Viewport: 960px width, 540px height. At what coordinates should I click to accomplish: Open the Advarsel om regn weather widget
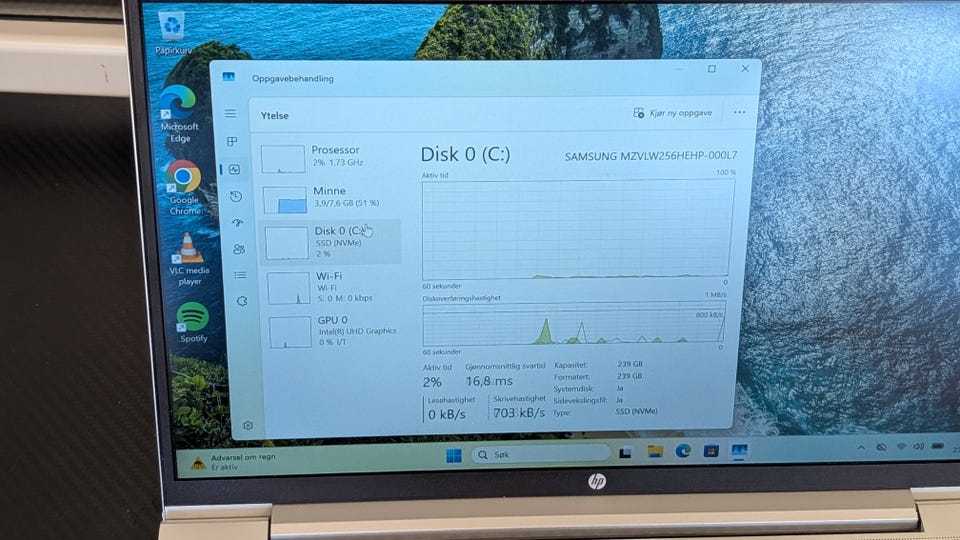233,462
